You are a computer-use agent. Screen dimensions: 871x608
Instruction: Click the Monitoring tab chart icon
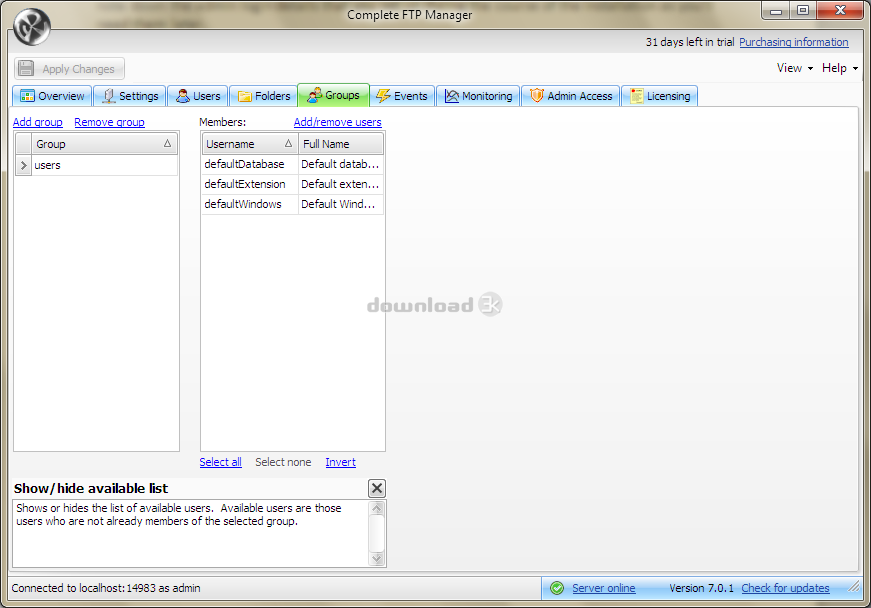(452, 96)
